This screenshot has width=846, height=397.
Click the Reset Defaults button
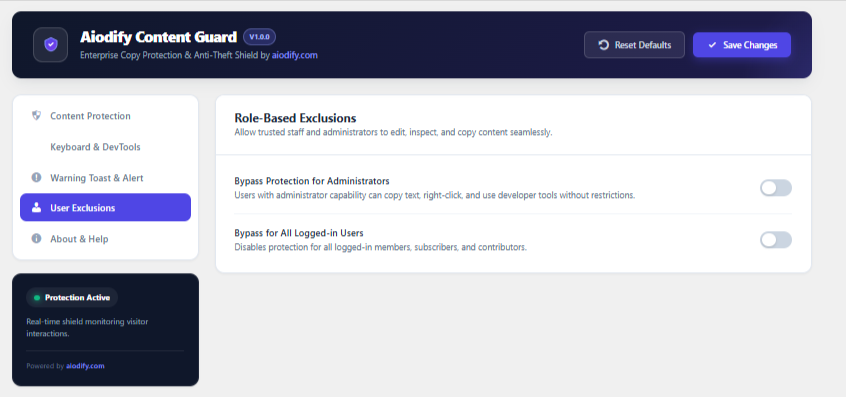tap(634, 45)
